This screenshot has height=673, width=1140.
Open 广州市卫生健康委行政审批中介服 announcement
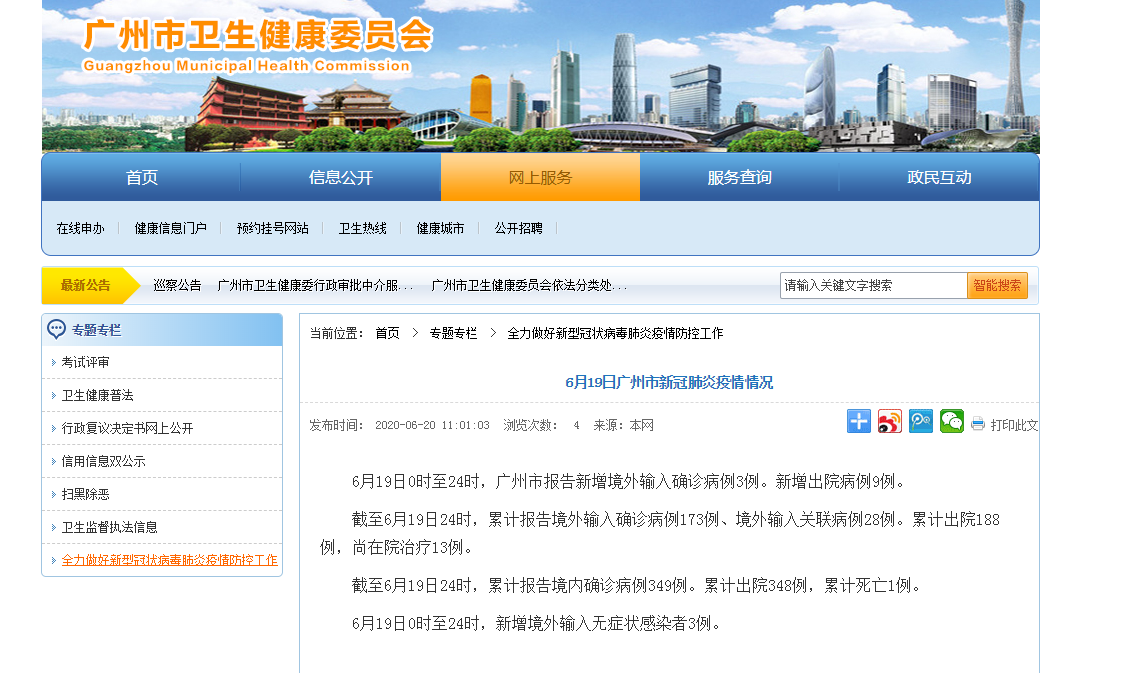[315, 286]
